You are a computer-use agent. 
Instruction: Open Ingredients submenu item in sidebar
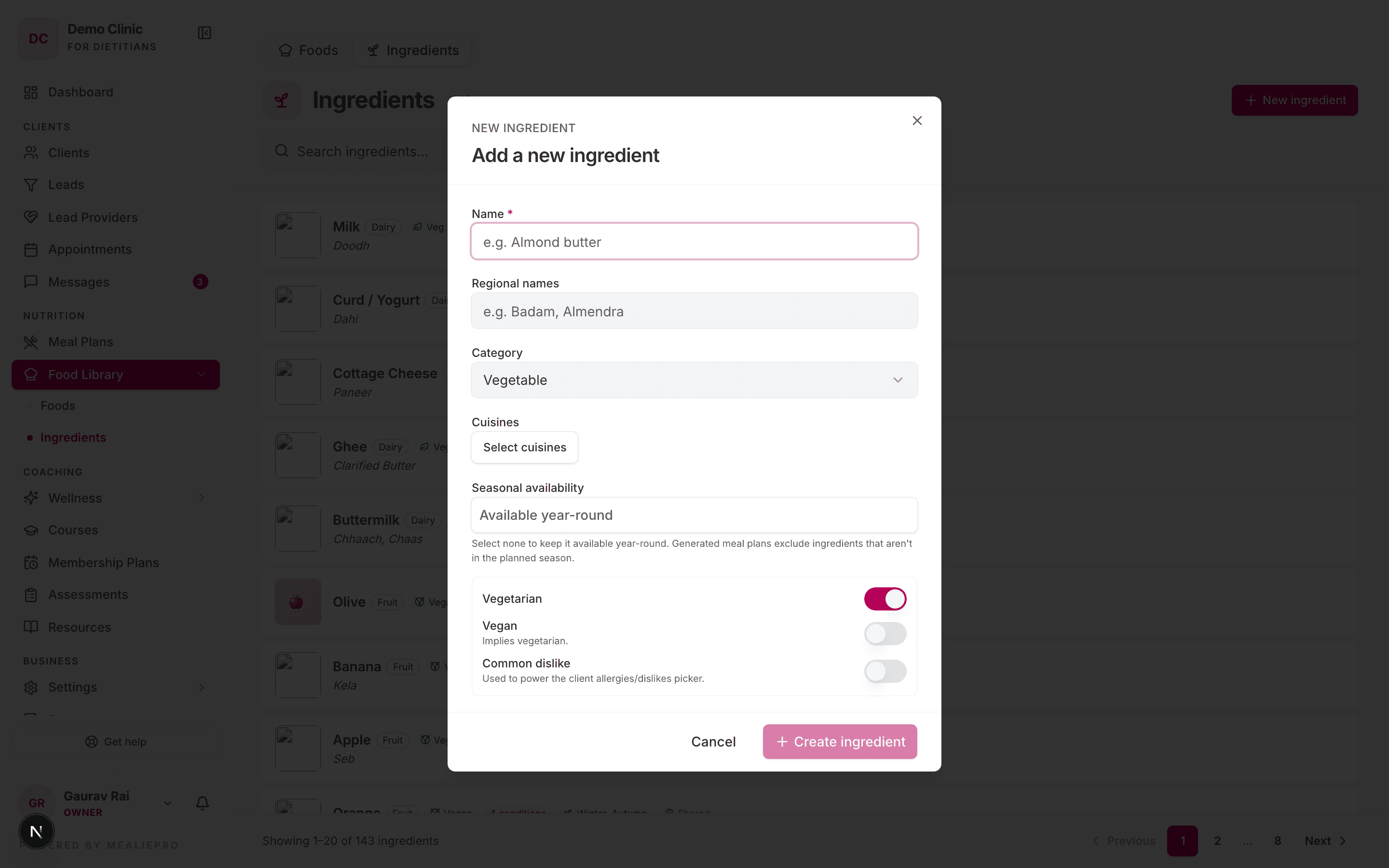[73, 437]
